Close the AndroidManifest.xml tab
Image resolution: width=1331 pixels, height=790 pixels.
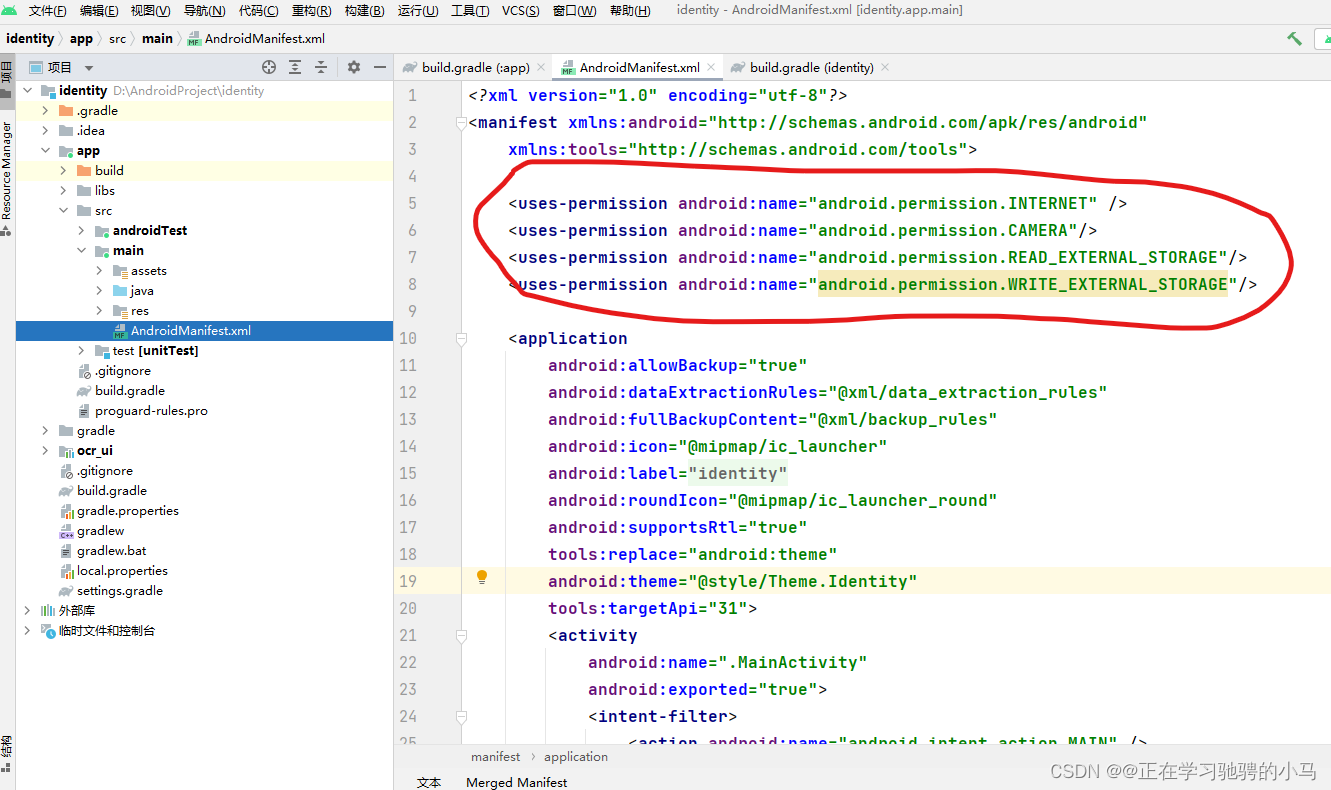712,67
